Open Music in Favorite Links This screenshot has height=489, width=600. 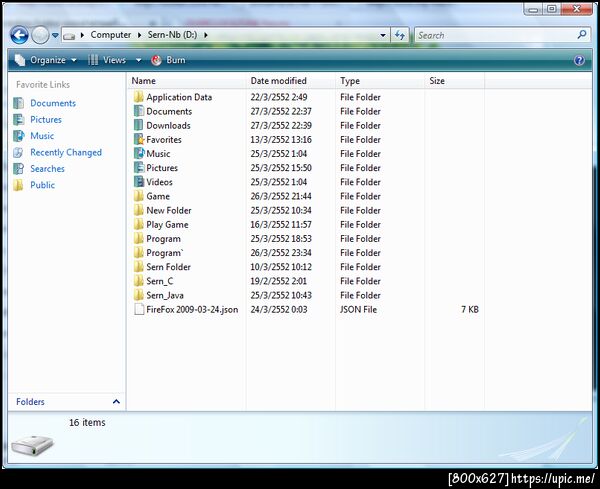pos(42,136)
